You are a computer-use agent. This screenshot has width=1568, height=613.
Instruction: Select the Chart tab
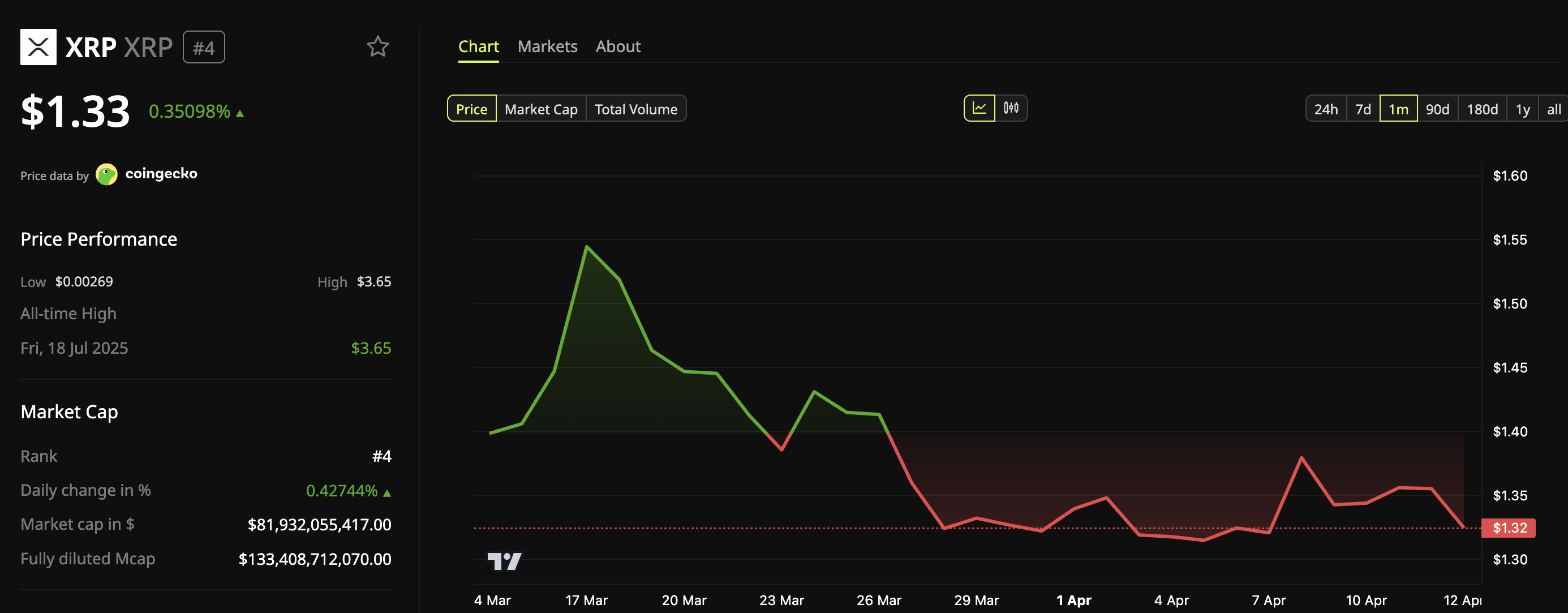point(478,46)
